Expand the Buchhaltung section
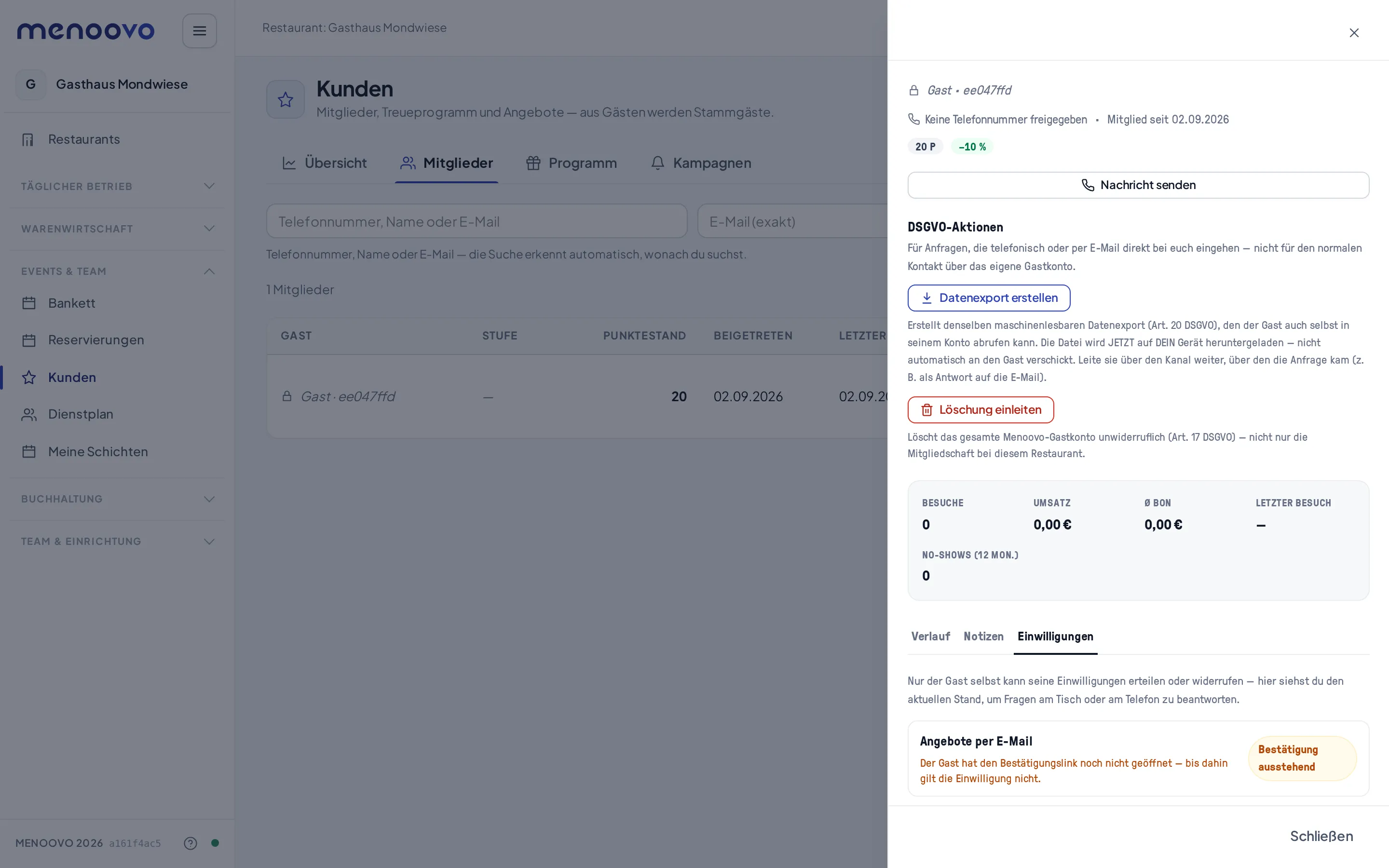This screenshot has height=868, width=1389. [x=117, y=499]
